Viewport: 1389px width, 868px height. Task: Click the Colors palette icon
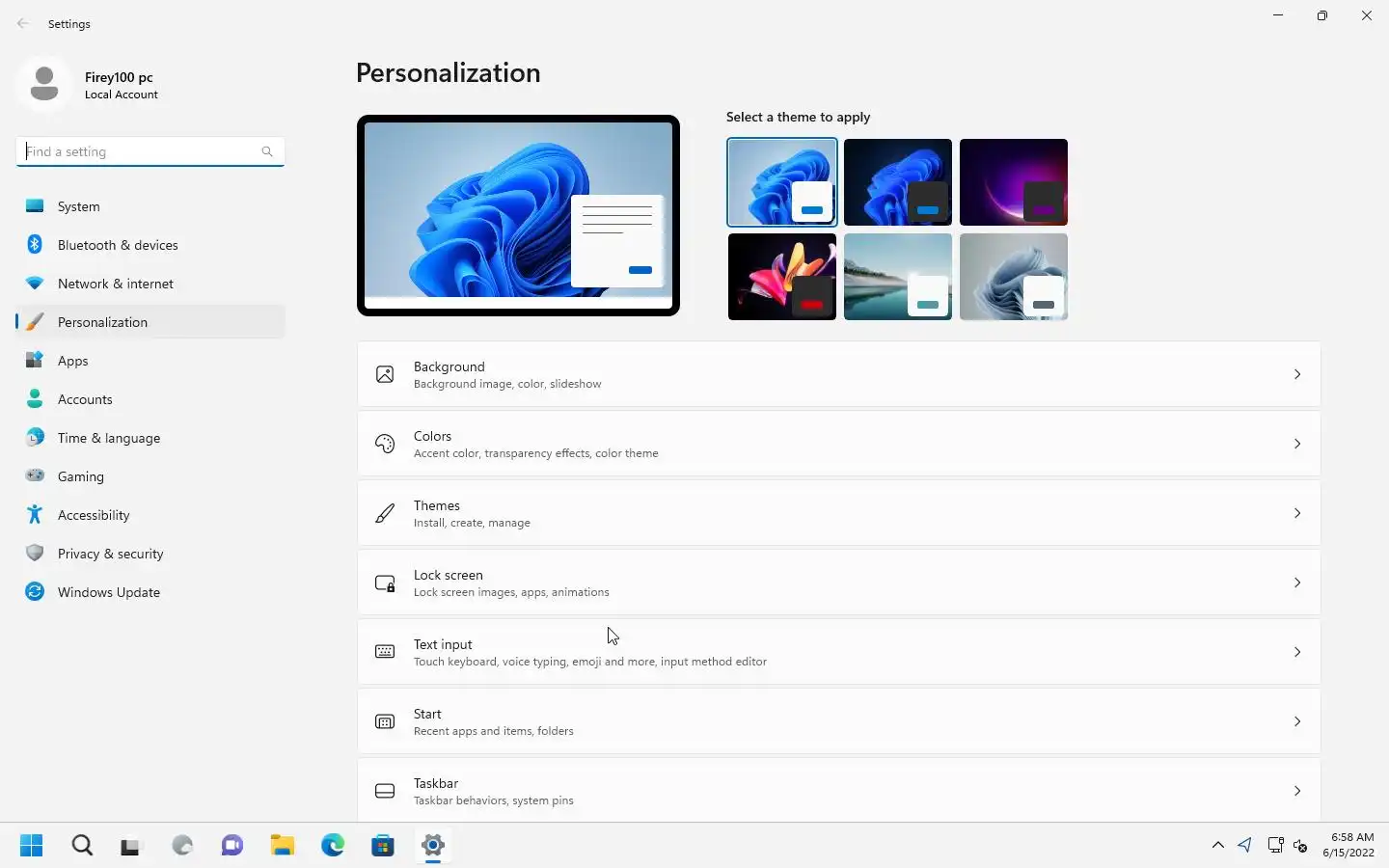(x=385, y=444)
